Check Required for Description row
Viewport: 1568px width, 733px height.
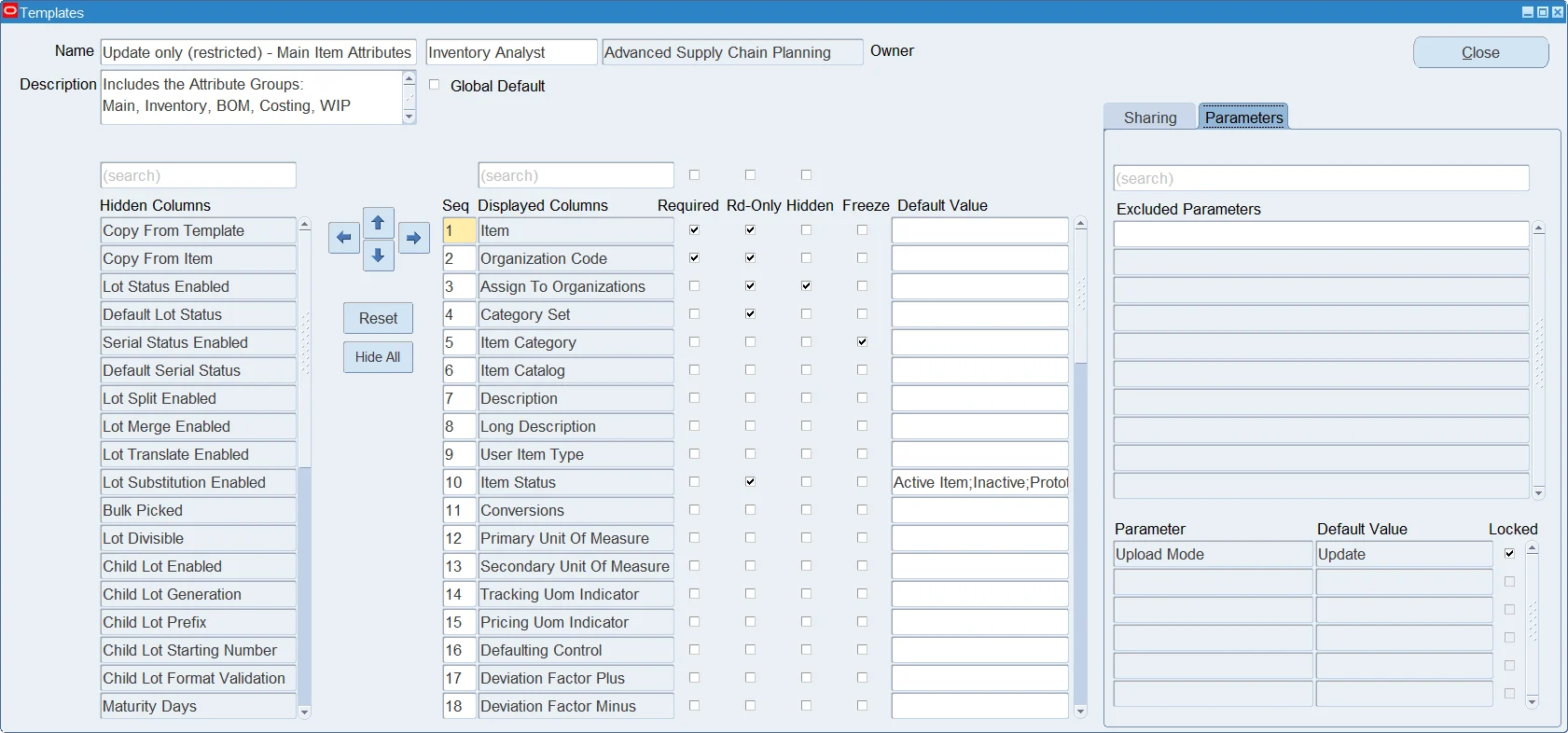(694, 398)
